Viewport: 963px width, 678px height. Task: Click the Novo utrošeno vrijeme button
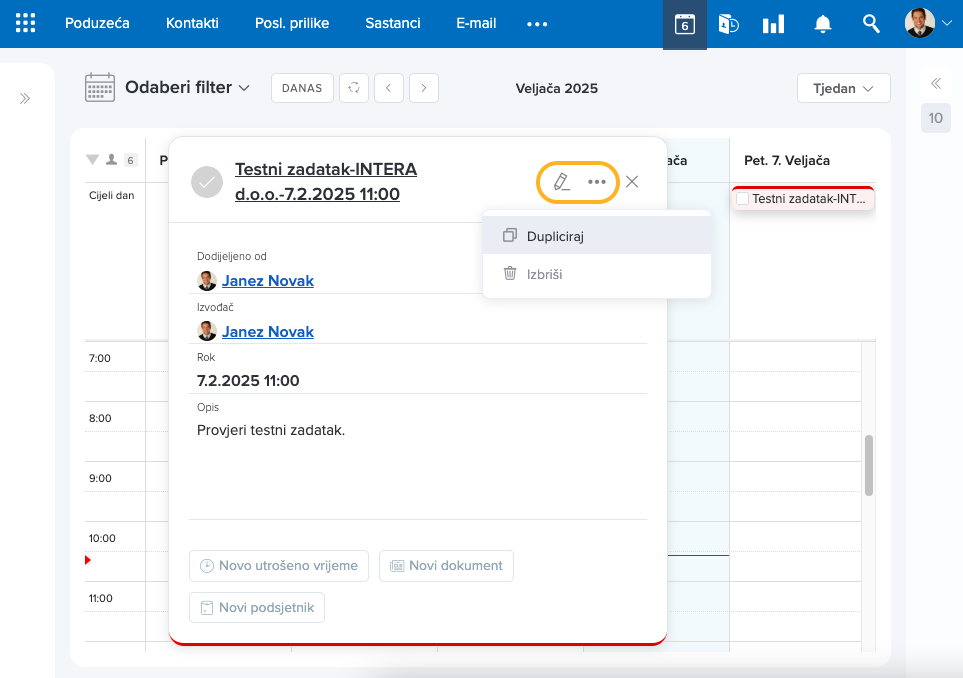[279, 565]
